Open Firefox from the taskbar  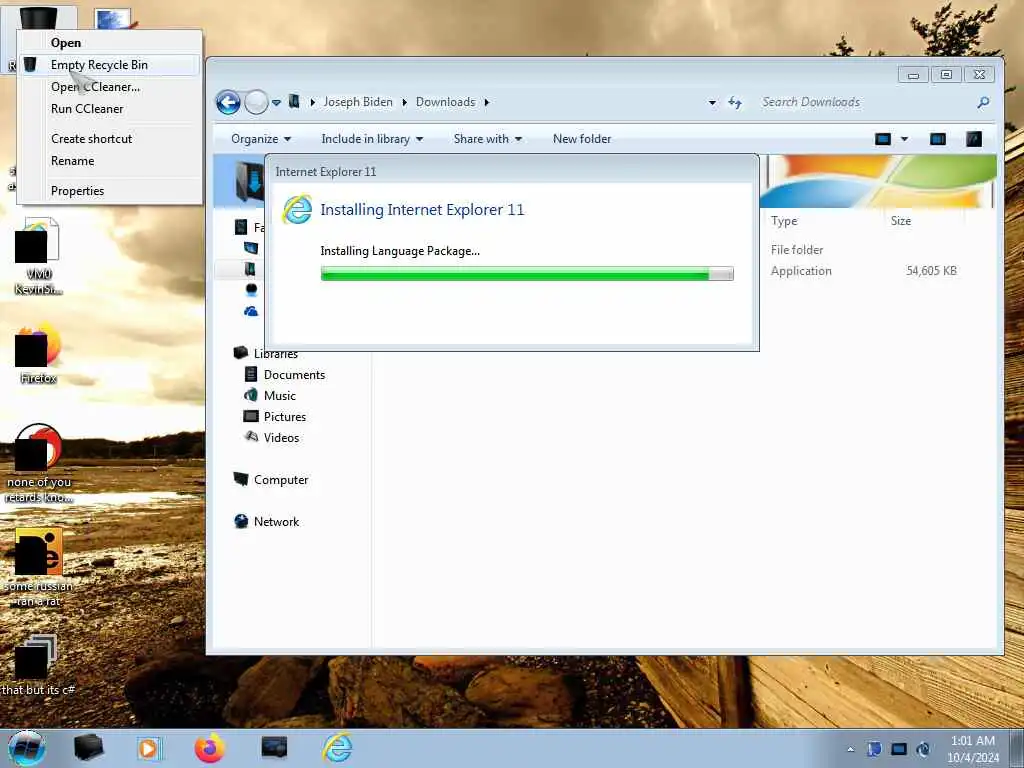point(210,748)
